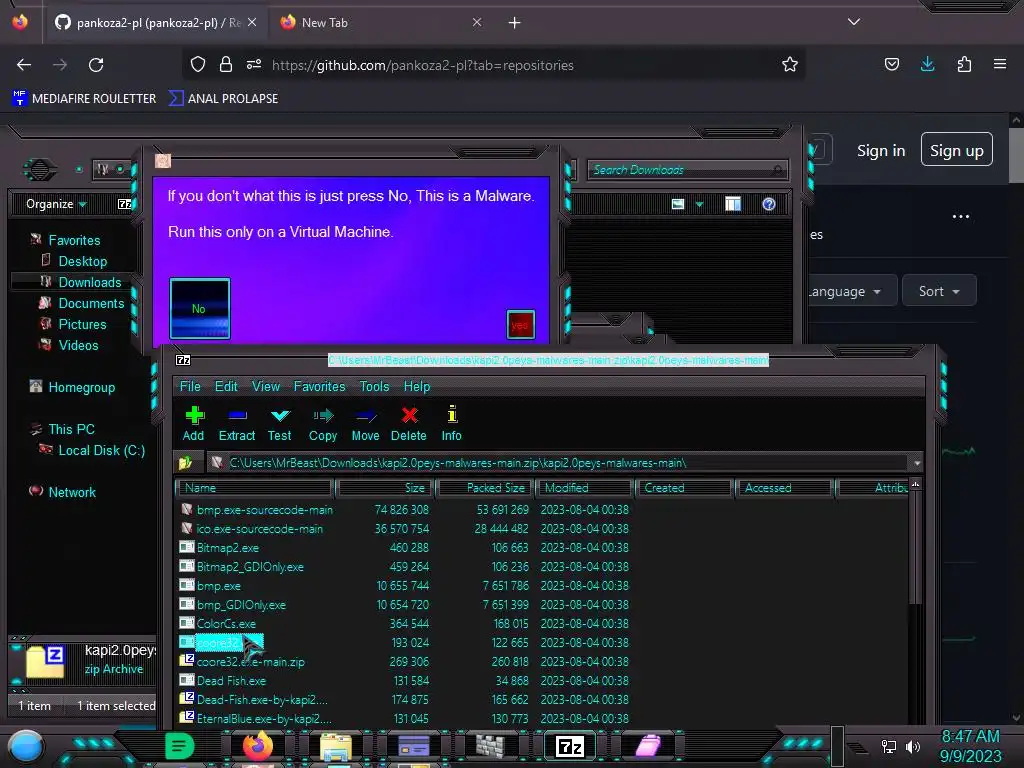Open the green notes app on the taskbar
Screen dimensions: 1024x768
(180, 746)
